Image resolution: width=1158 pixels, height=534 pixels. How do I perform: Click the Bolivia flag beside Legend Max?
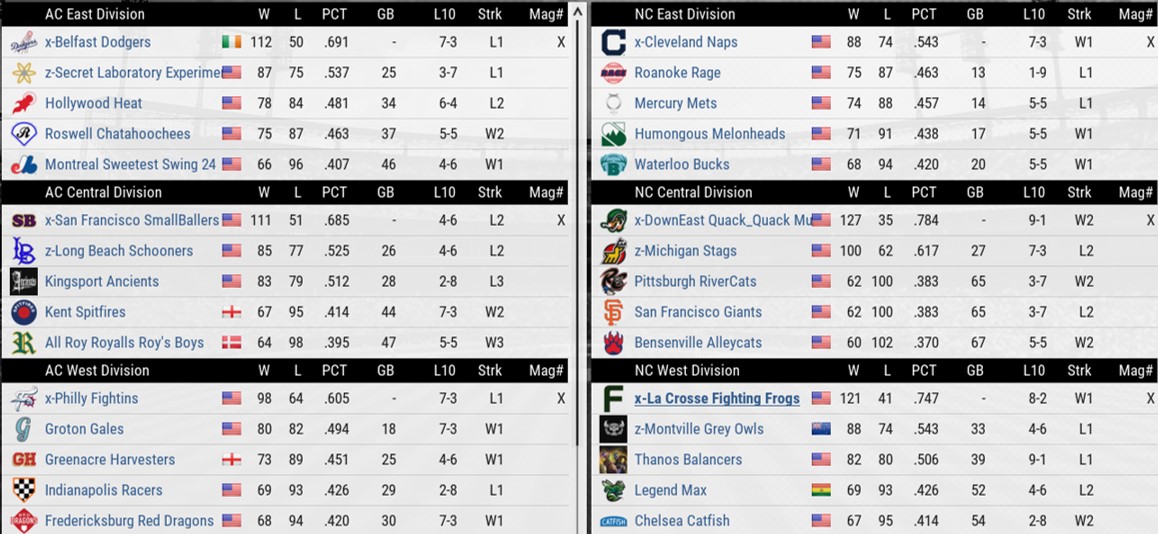tap(821, 490)
